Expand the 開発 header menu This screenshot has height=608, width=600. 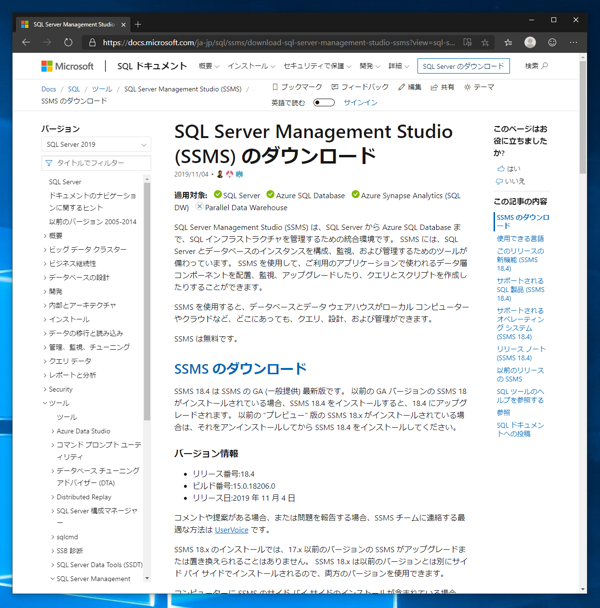370,66
